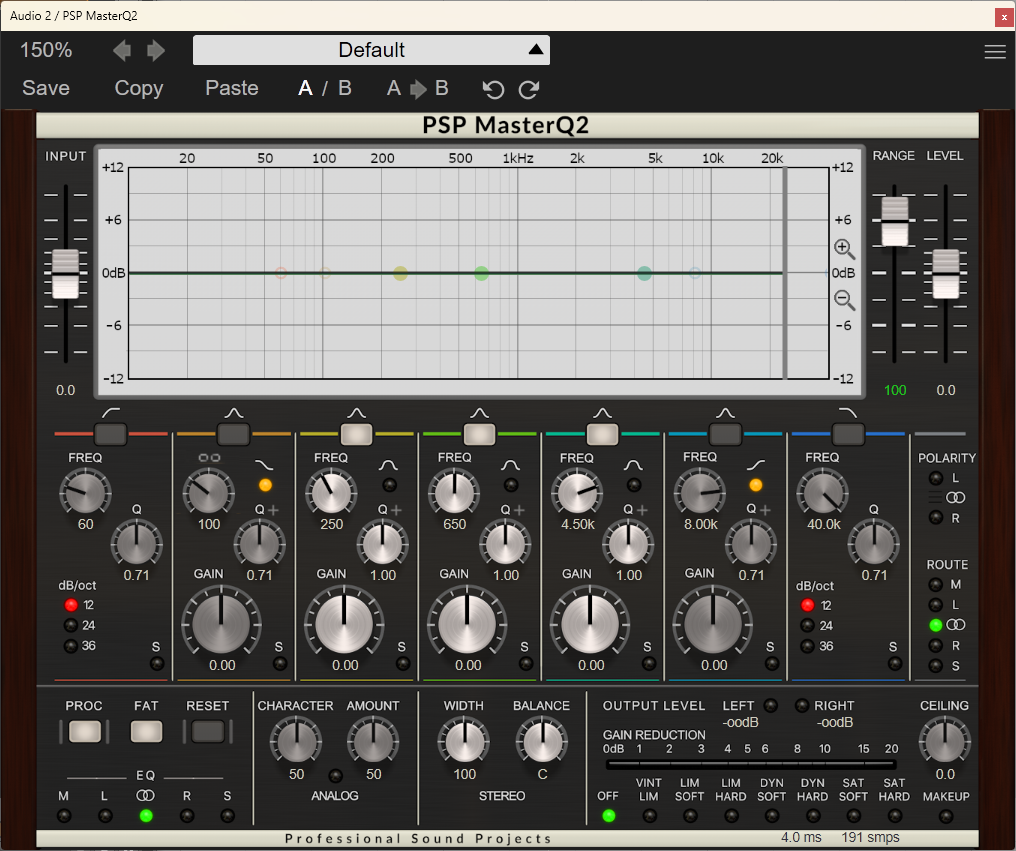Toggle the bell shape LED on the 650 Hz band
Viewport: 1016px width, 851px height.
pyautogui.click(x=511, y=485)
